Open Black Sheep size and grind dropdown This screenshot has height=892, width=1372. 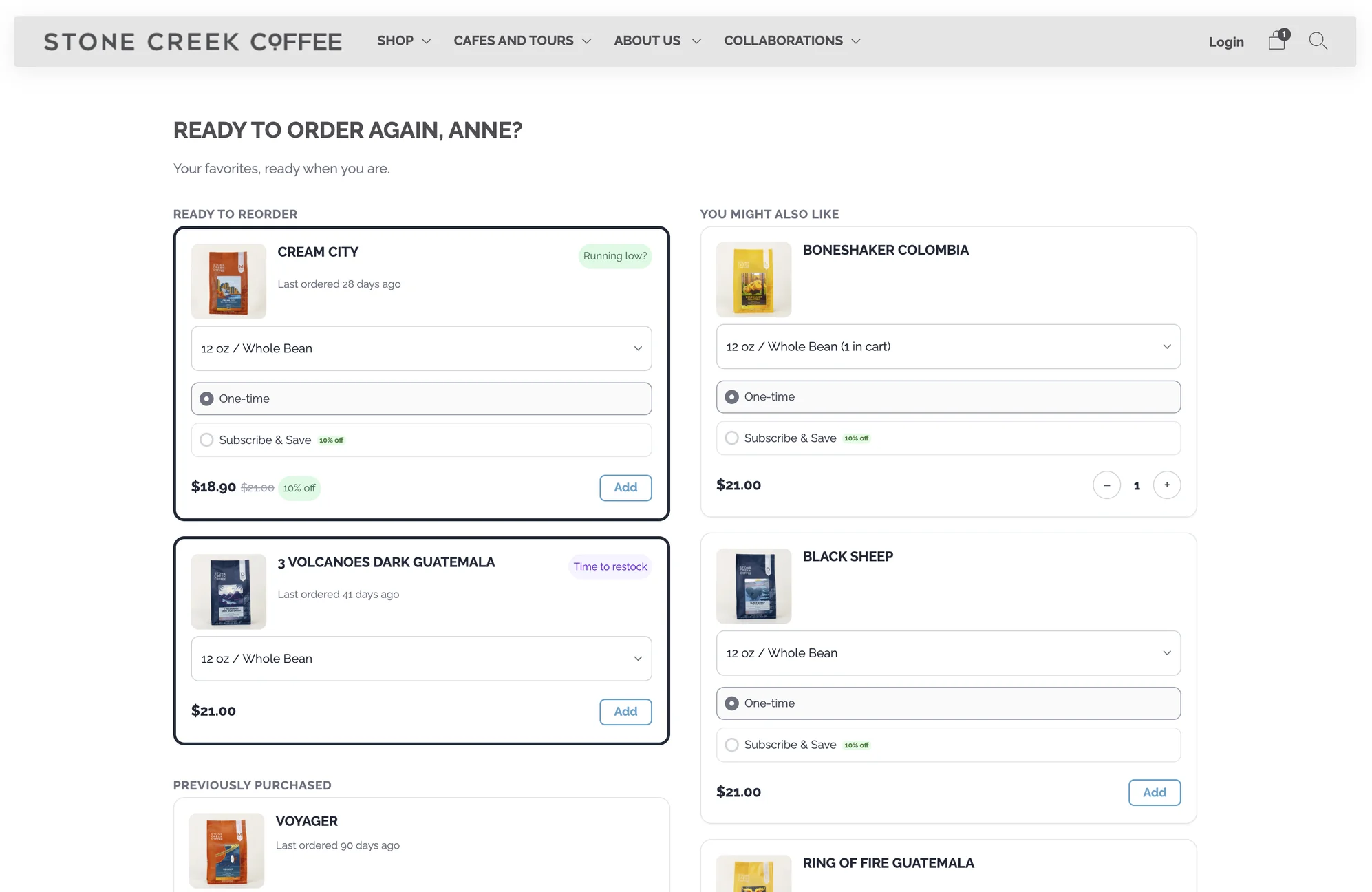[948, 652]
